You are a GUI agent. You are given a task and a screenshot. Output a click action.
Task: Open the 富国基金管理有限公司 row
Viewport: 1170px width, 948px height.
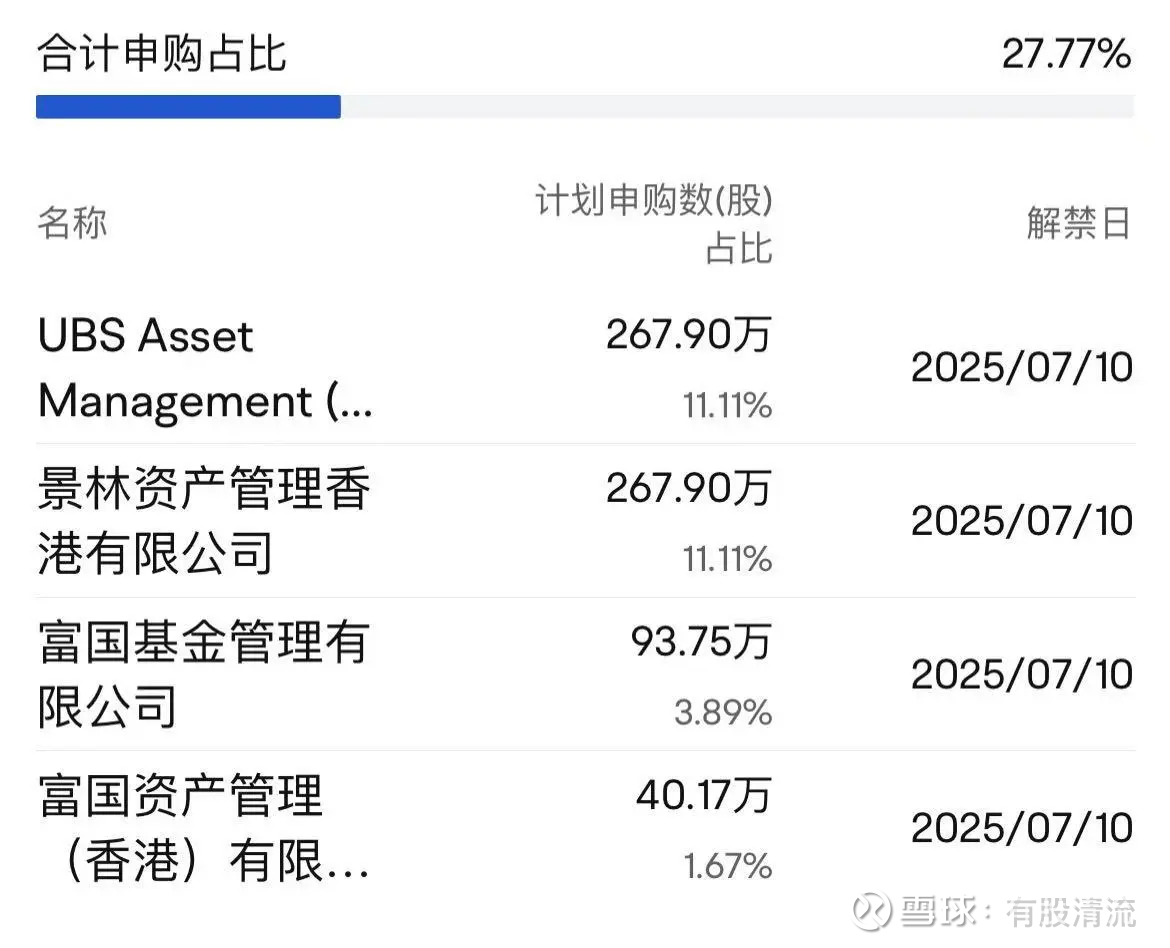pyautogui.click(x=585, y=674)
